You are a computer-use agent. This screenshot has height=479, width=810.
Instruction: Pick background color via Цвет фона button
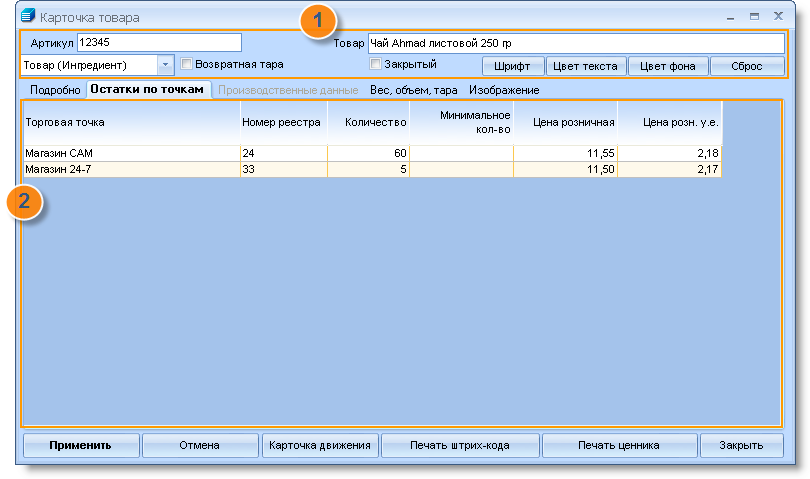click(x=667, y=66)
